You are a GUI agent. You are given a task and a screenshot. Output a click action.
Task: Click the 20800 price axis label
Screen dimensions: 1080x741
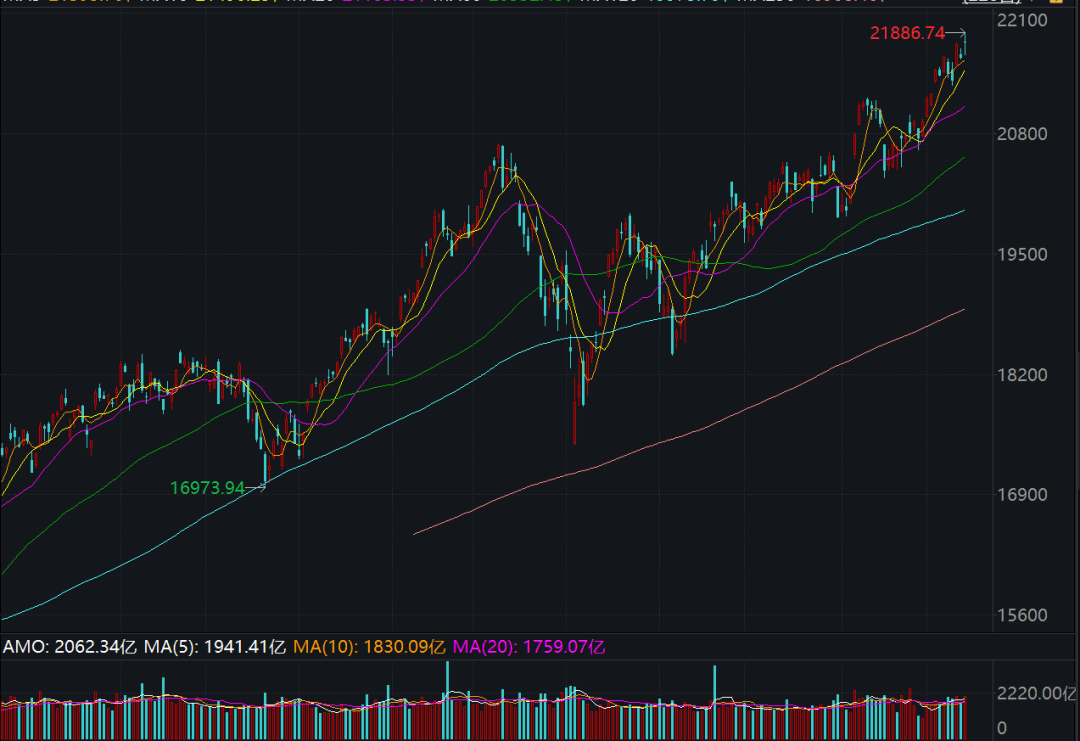pos(1022,134)
